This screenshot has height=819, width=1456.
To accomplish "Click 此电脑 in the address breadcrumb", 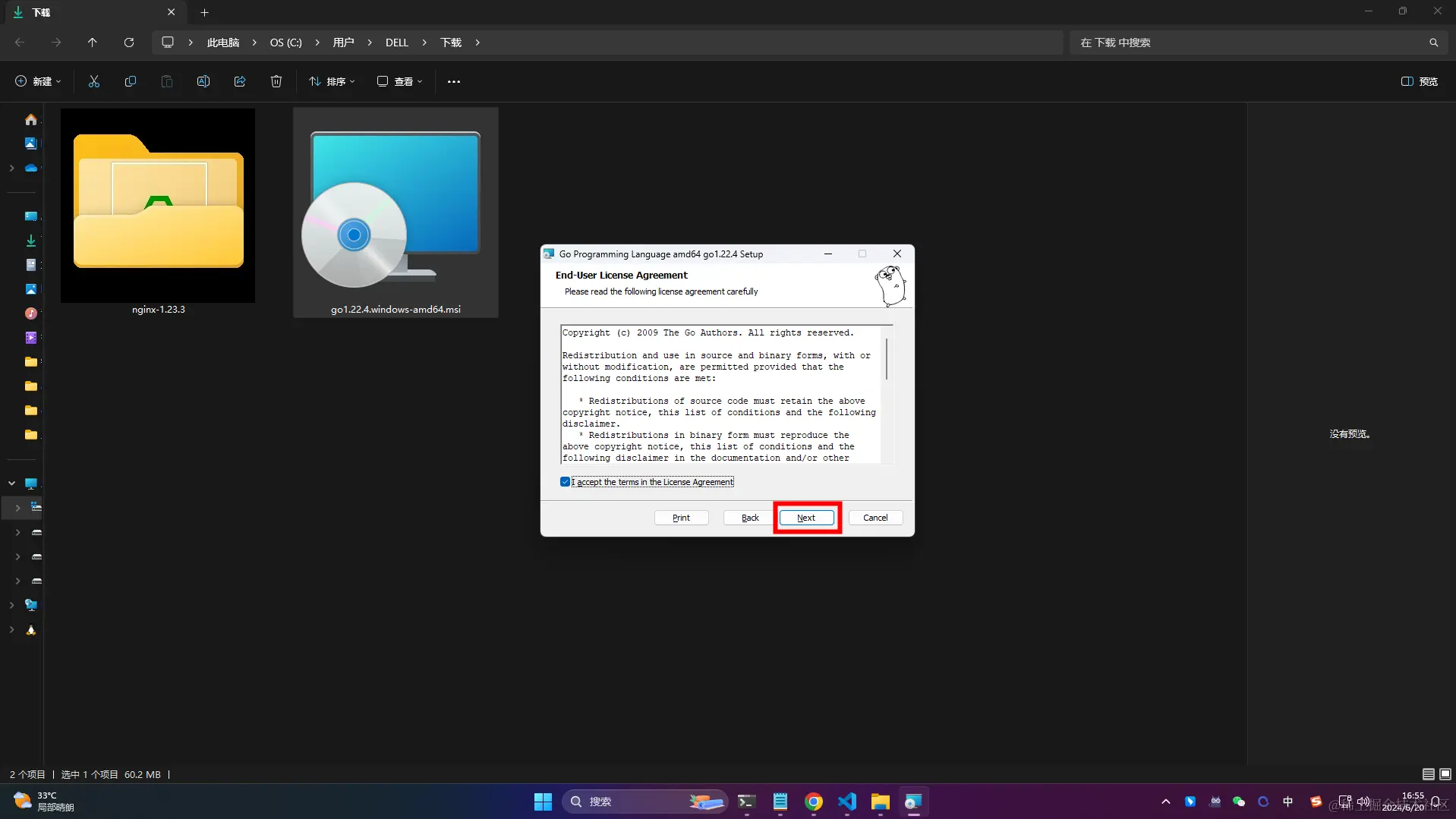I will (x=223, y=43).
